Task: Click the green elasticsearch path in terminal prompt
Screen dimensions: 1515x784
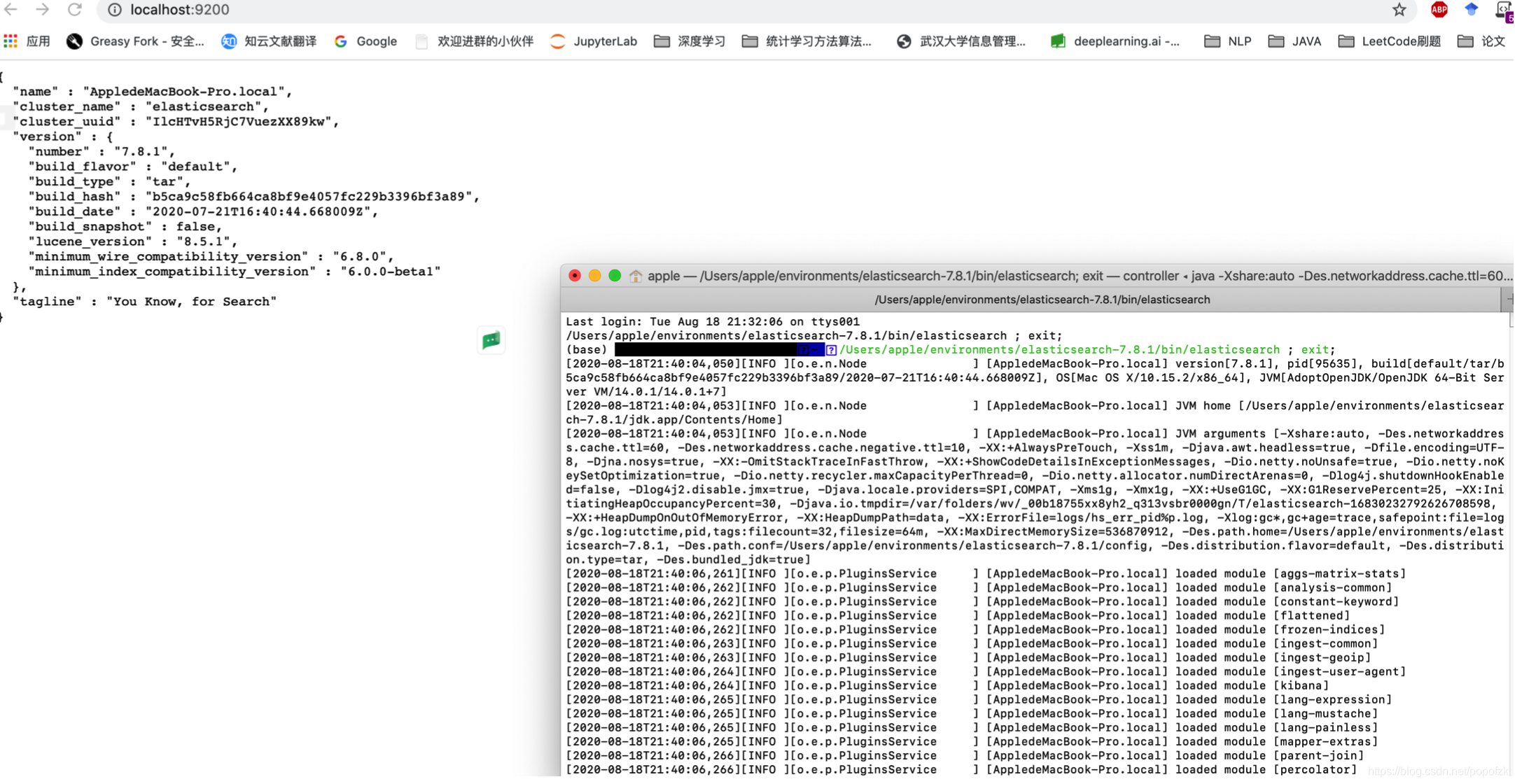Action: tap(1059, 350)
